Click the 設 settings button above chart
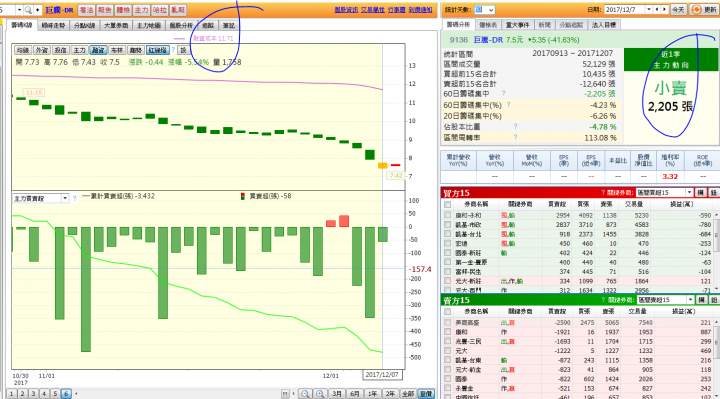Image resolution: width=720 pixels, height=399 pixels. coord(183,50)
